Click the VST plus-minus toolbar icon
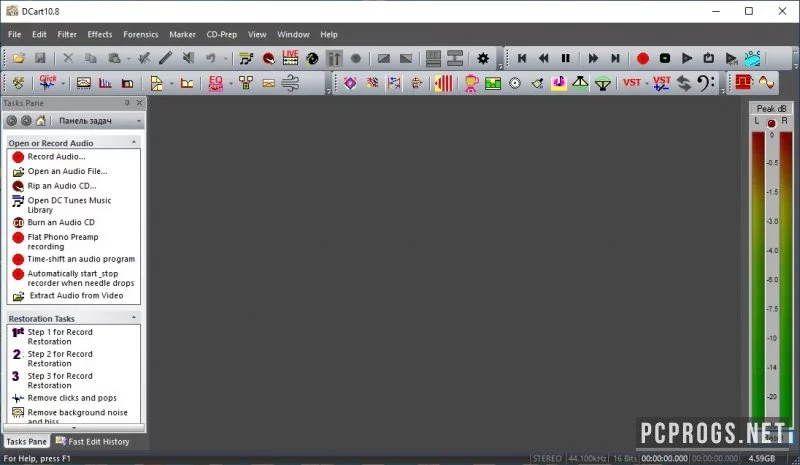This screenshot has height=465, width=800. point(662,83)
